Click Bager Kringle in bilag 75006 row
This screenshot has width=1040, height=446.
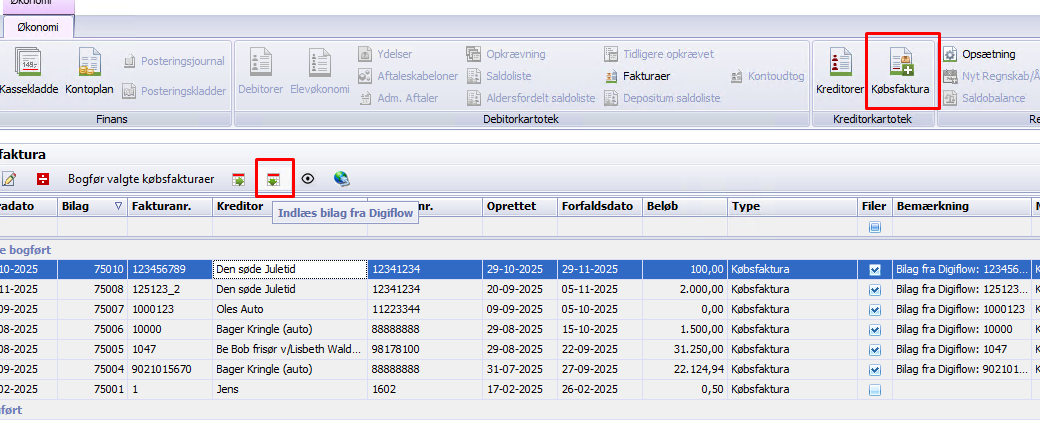290,330
